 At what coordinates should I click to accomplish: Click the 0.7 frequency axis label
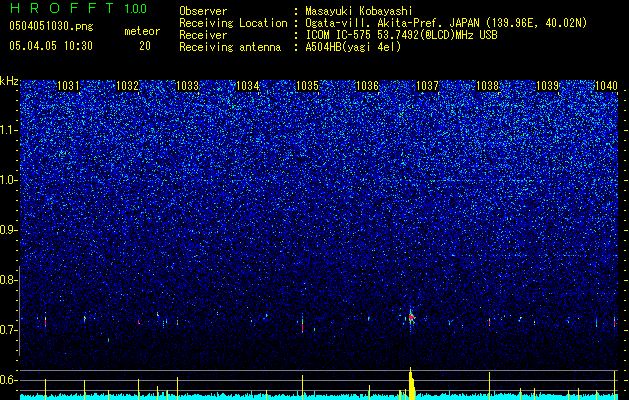point(8,330)
